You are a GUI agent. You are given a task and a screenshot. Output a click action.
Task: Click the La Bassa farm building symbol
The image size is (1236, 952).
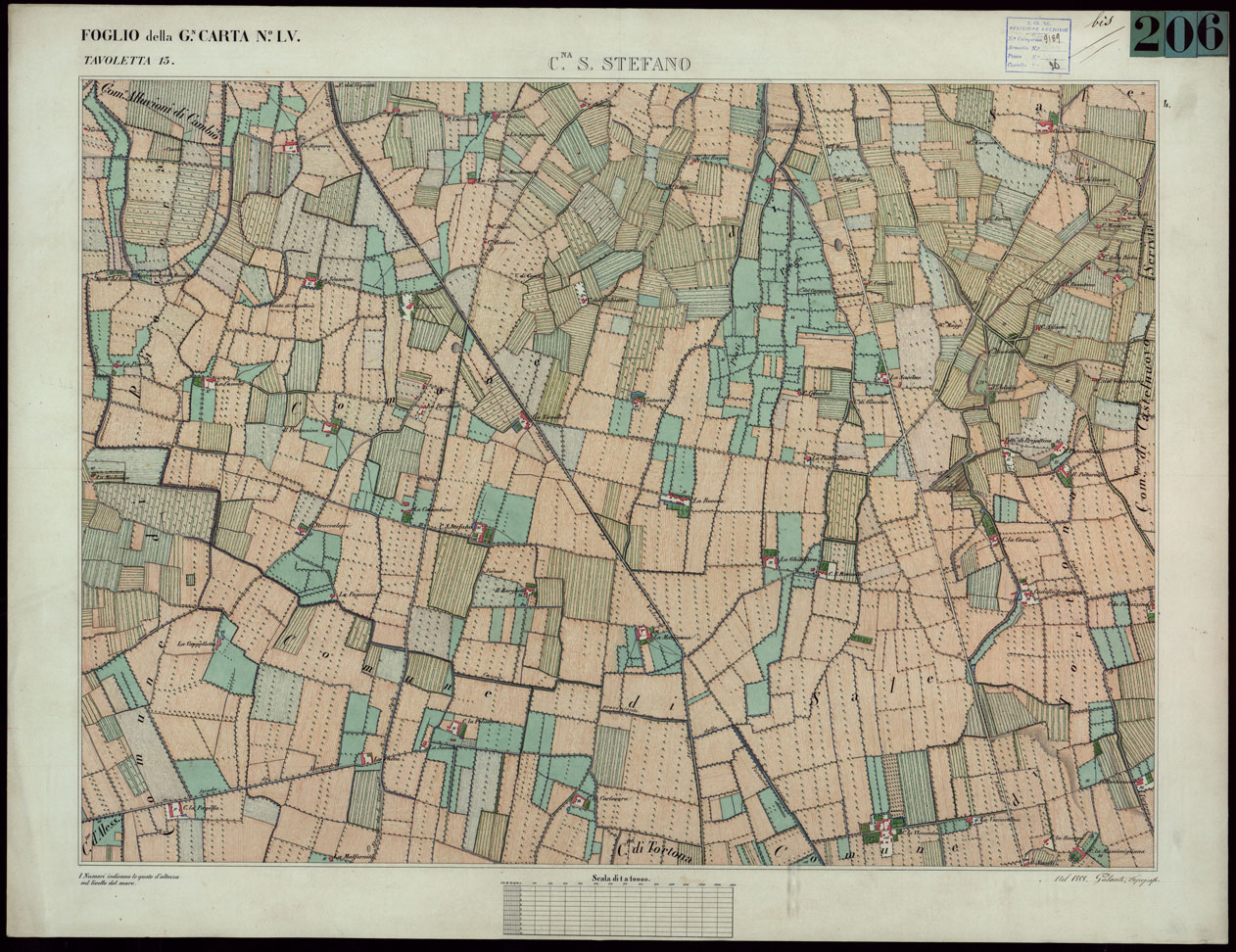click(674, 503)
